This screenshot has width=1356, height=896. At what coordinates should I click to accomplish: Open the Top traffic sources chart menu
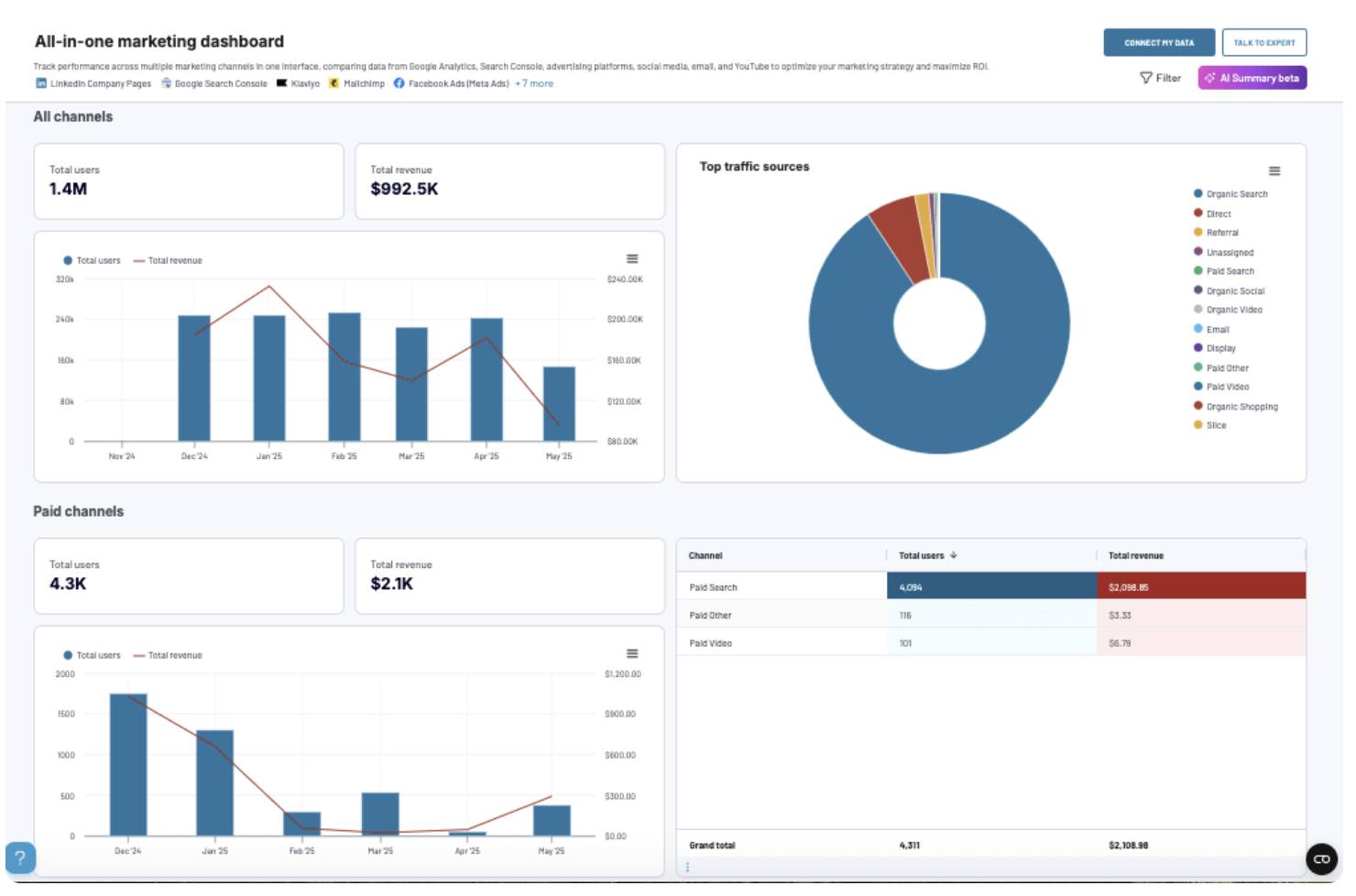[1274, 171]
